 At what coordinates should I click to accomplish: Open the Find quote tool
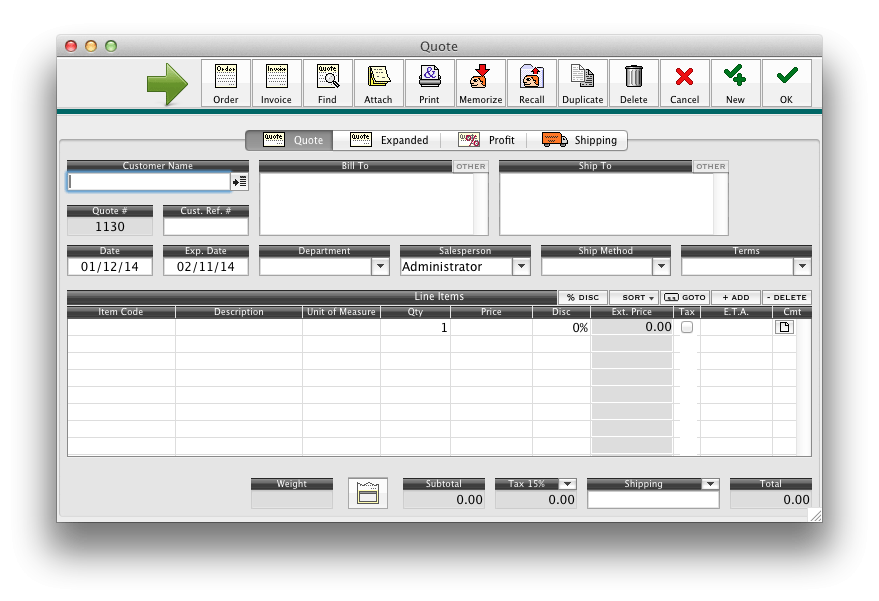point(327,83)
